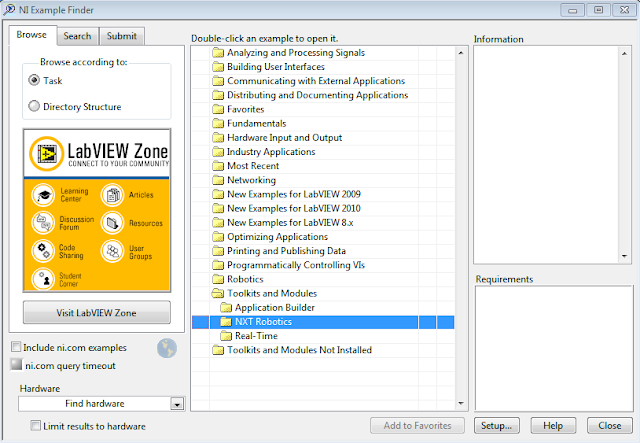Select New Examples for LabVIEW 8.x

tap(323, 223)
